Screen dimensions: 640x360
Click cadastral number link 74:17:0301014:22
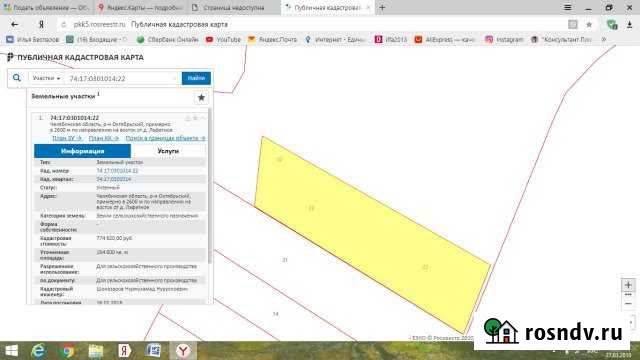[117, 171]
